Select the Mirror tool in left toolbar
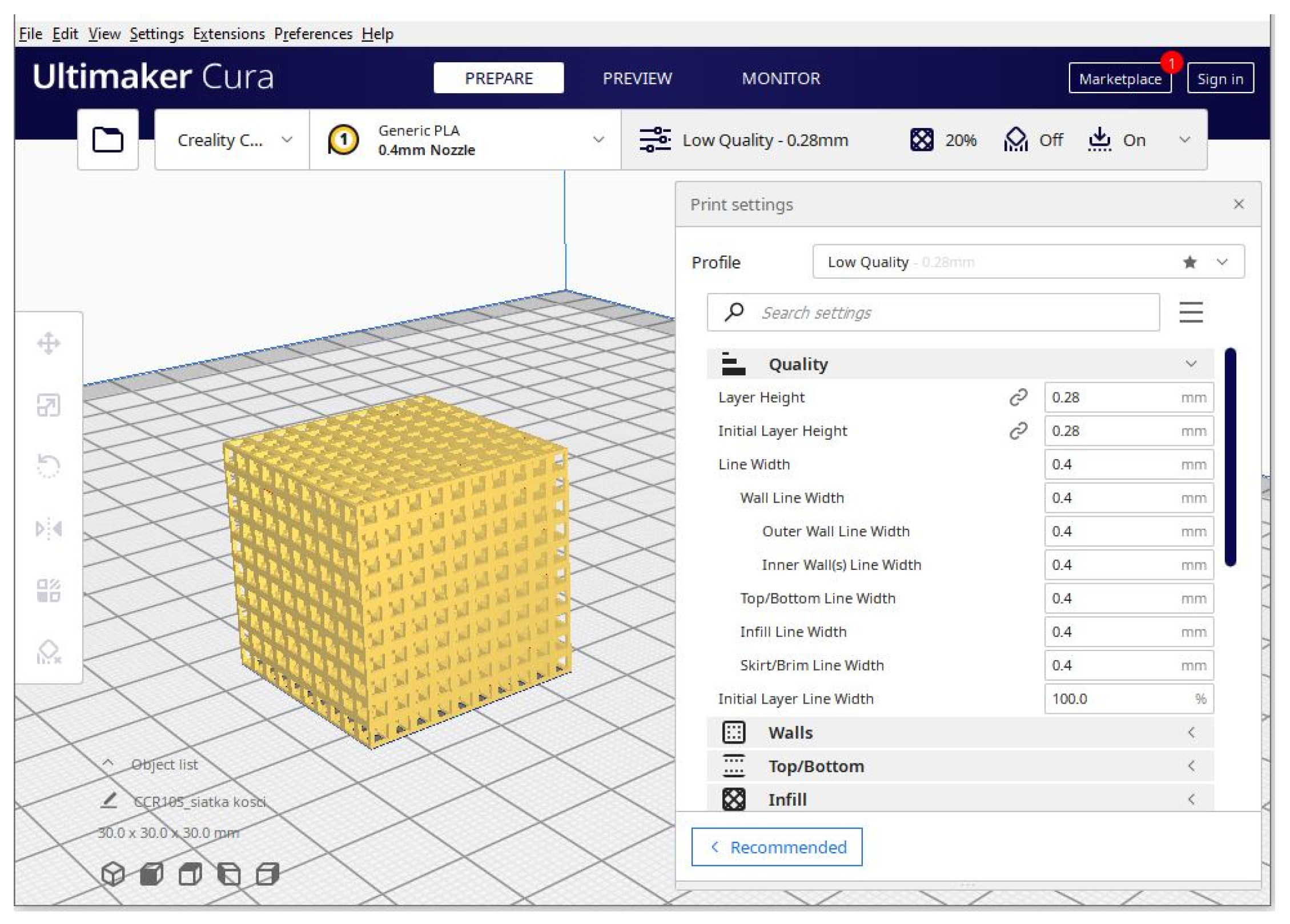This screenshot has height=924, width=1290. tap(49, 528)
